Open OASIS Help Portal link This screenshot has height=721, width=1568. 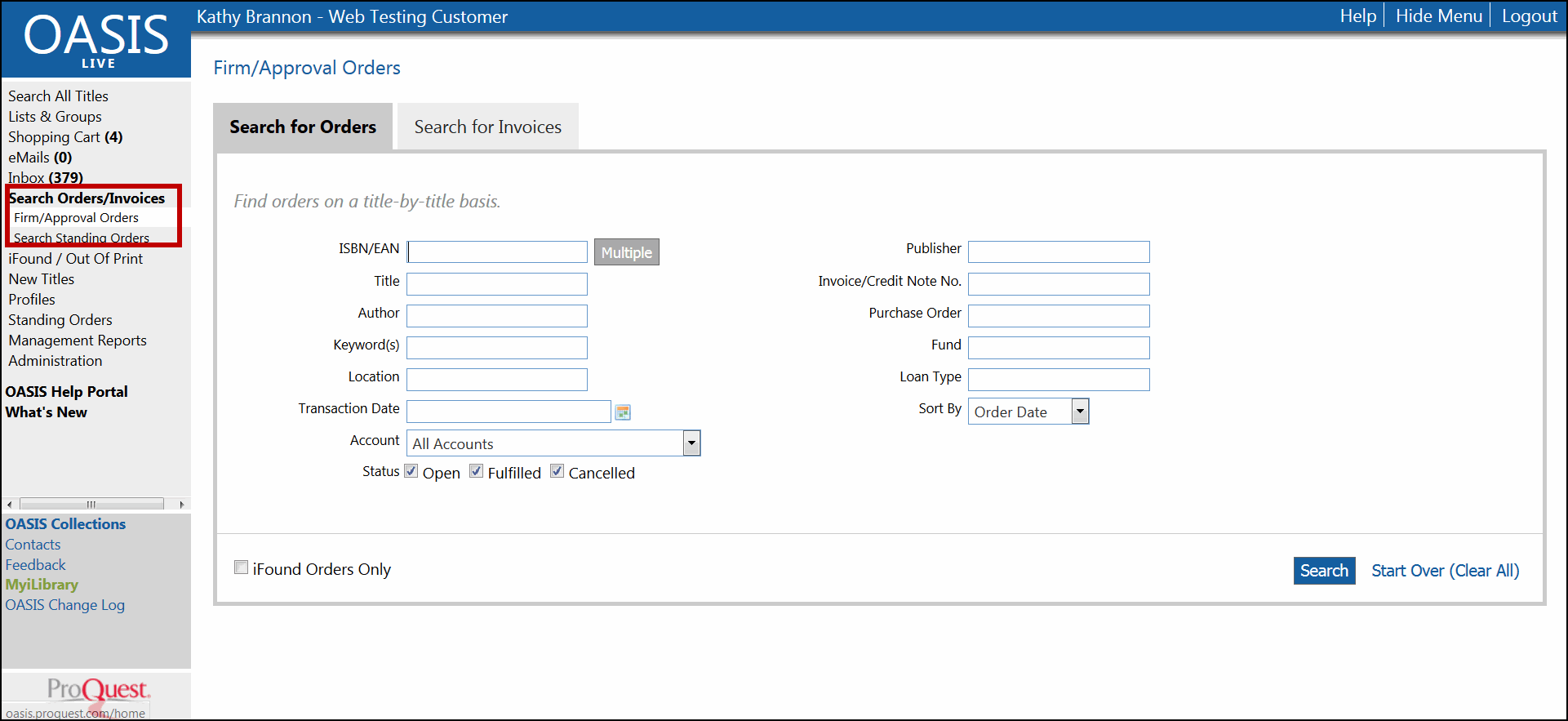point(66,392)
